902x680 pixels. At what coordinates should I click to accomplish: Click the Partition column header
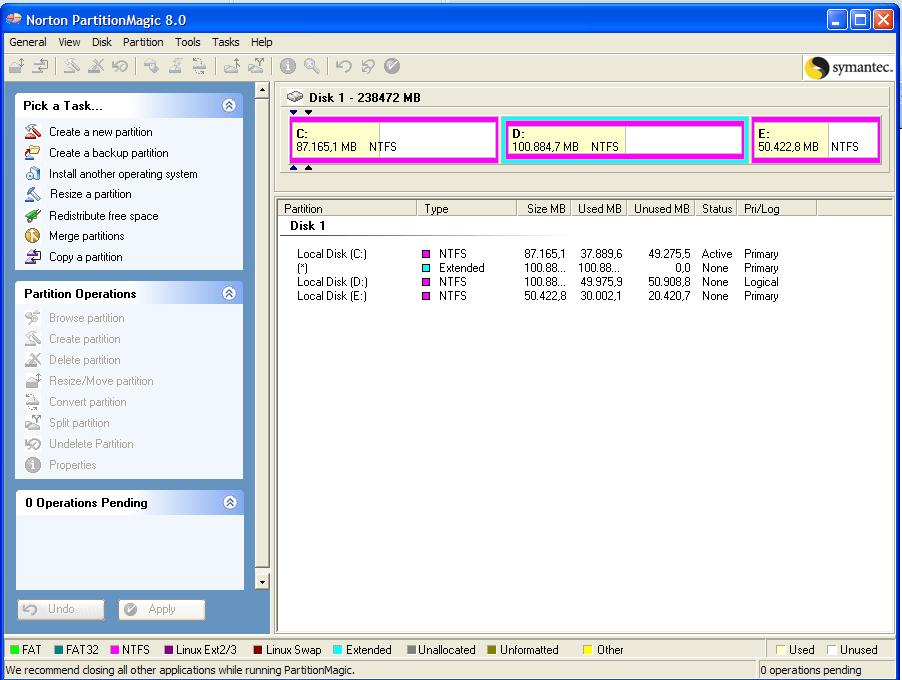coord(347,208)
